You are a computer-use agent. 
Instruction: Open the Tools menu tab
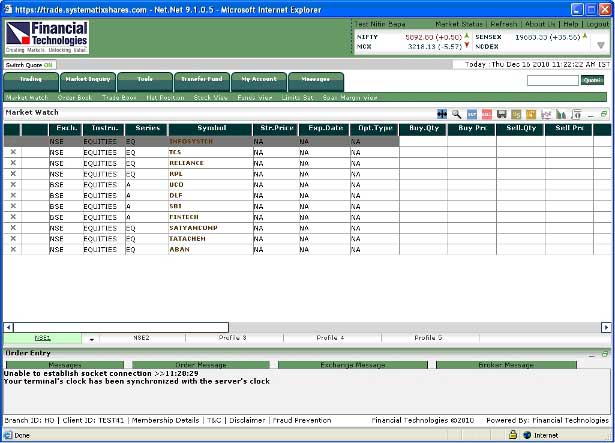coord(145,82)
